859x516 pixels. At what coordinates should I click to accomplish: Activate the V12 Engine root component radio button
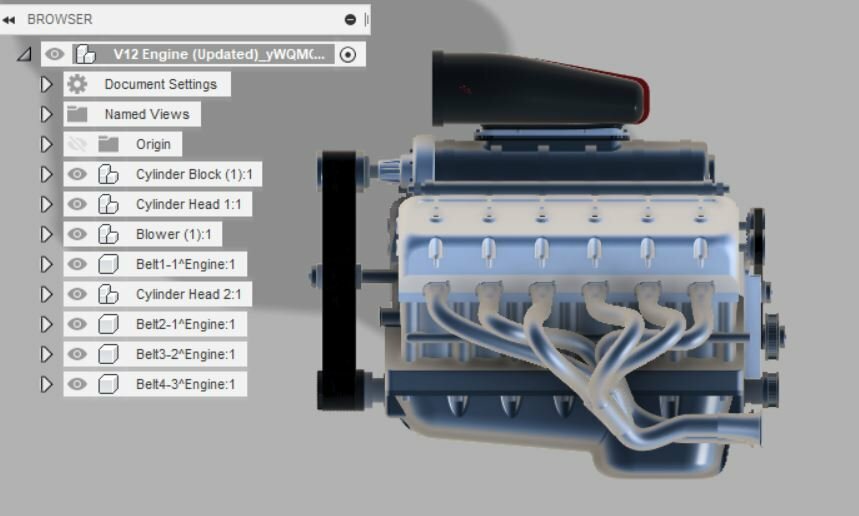point(348,54)
